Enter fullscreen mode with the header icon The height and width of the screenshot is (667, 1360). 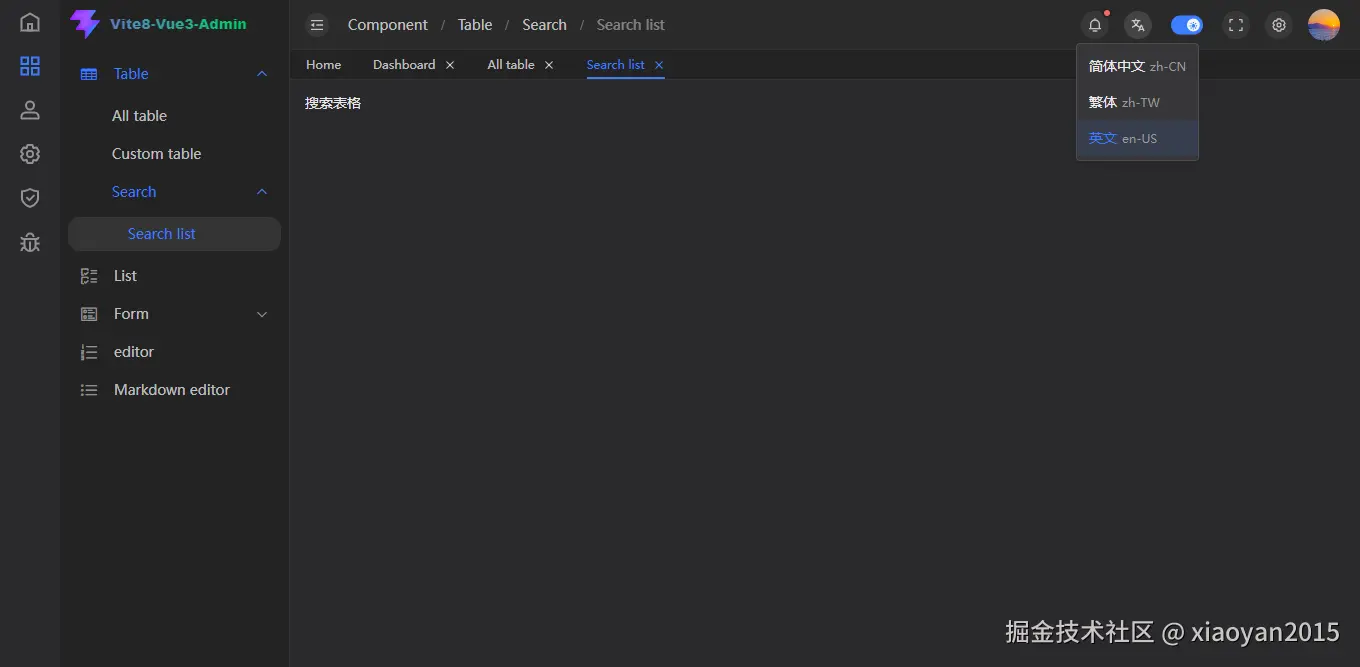point(1236,25)
